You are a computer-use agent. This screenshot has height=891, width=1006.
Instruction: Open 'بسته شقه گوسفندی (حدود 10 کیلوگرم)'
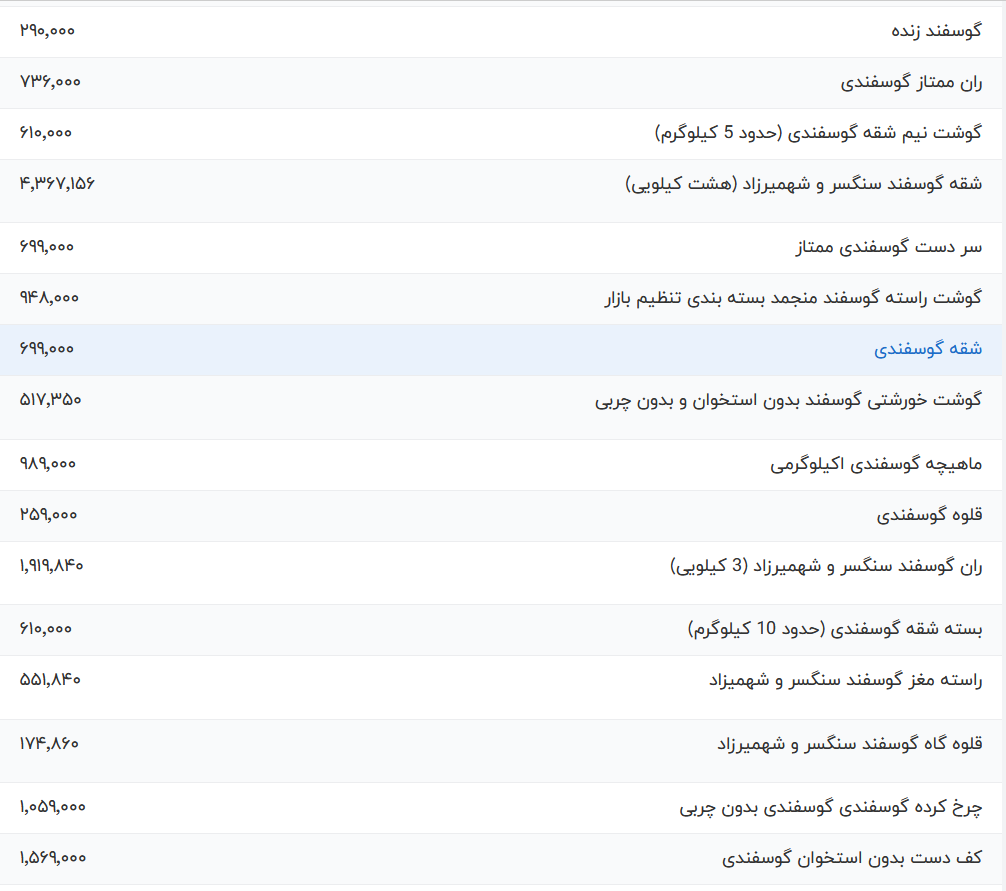click(835, 629)
